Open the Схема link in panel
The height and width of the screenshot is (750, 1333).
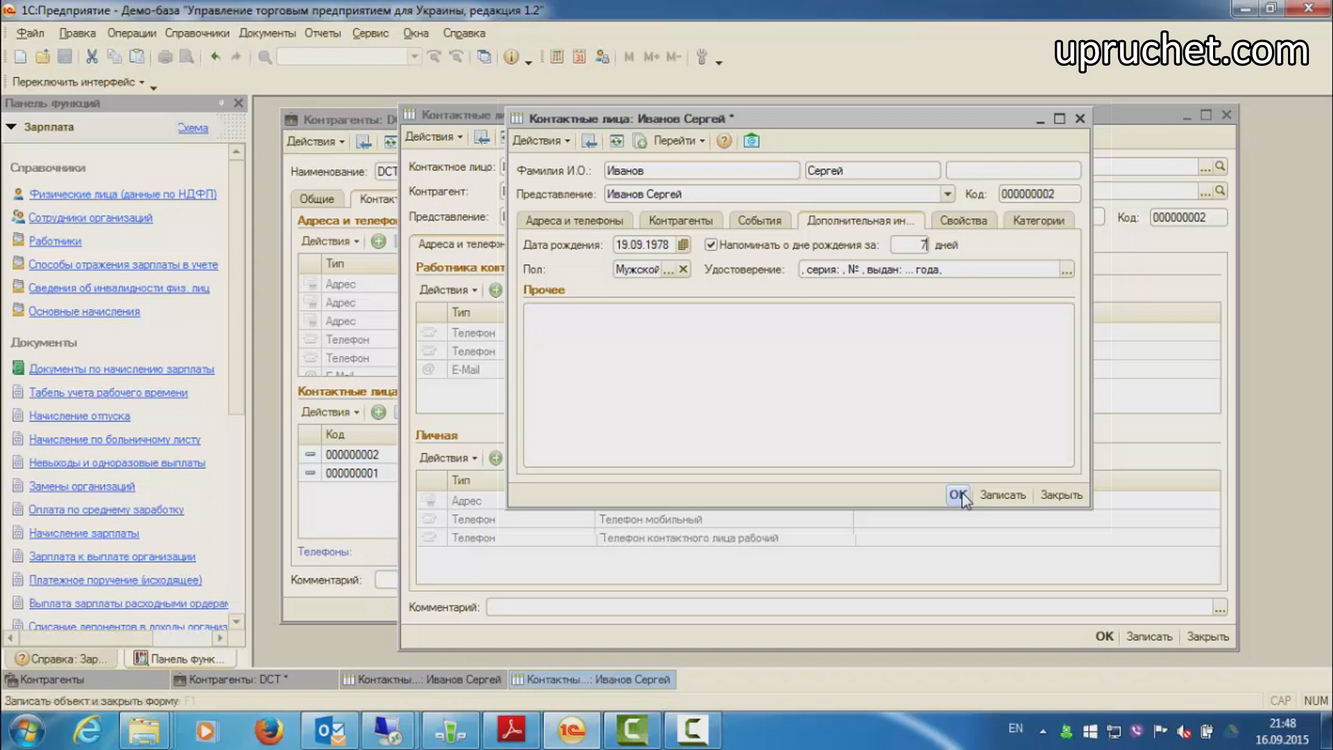[193, 128]
